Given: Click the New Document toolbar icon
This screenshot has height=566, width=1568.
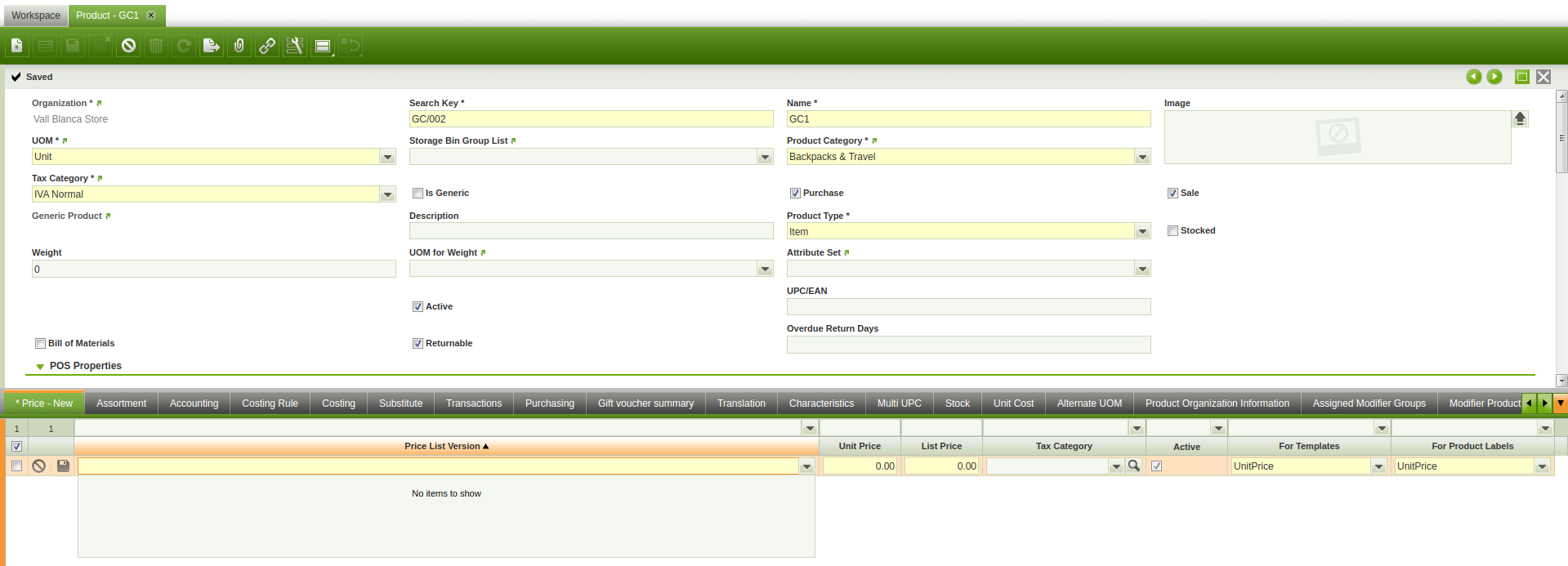Looking at the screenshot, I should point(16,47).
